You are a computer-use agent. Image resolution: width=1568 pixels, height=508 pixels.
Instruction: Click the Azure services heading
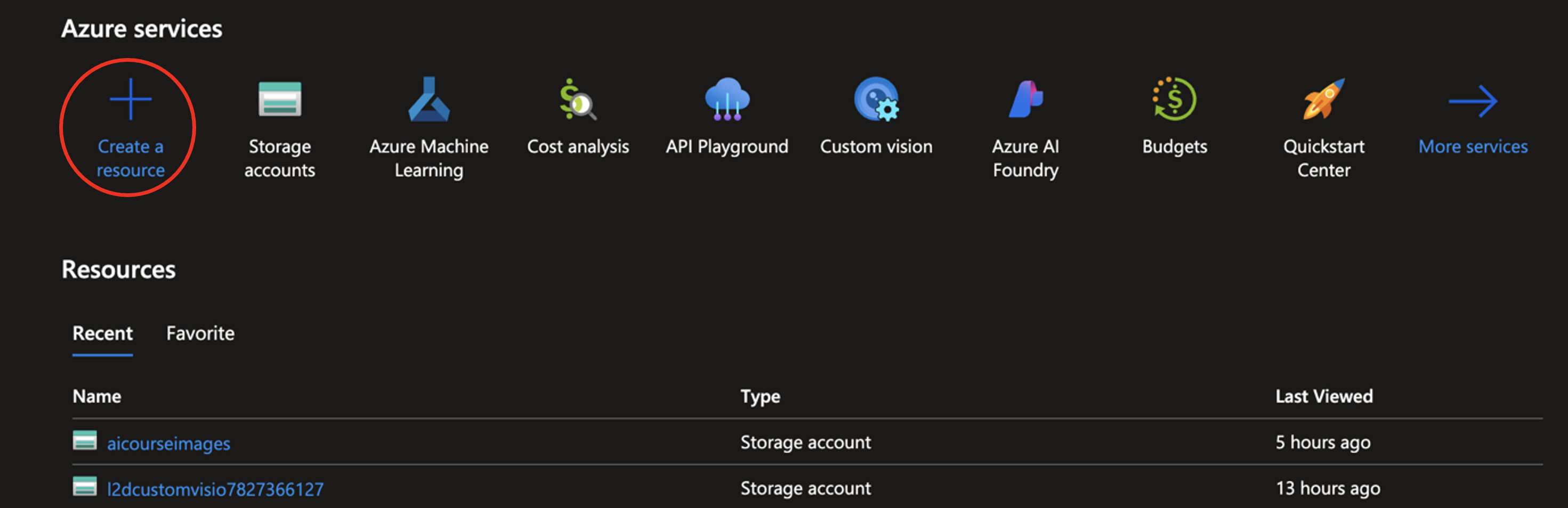(x=142, y=29)
